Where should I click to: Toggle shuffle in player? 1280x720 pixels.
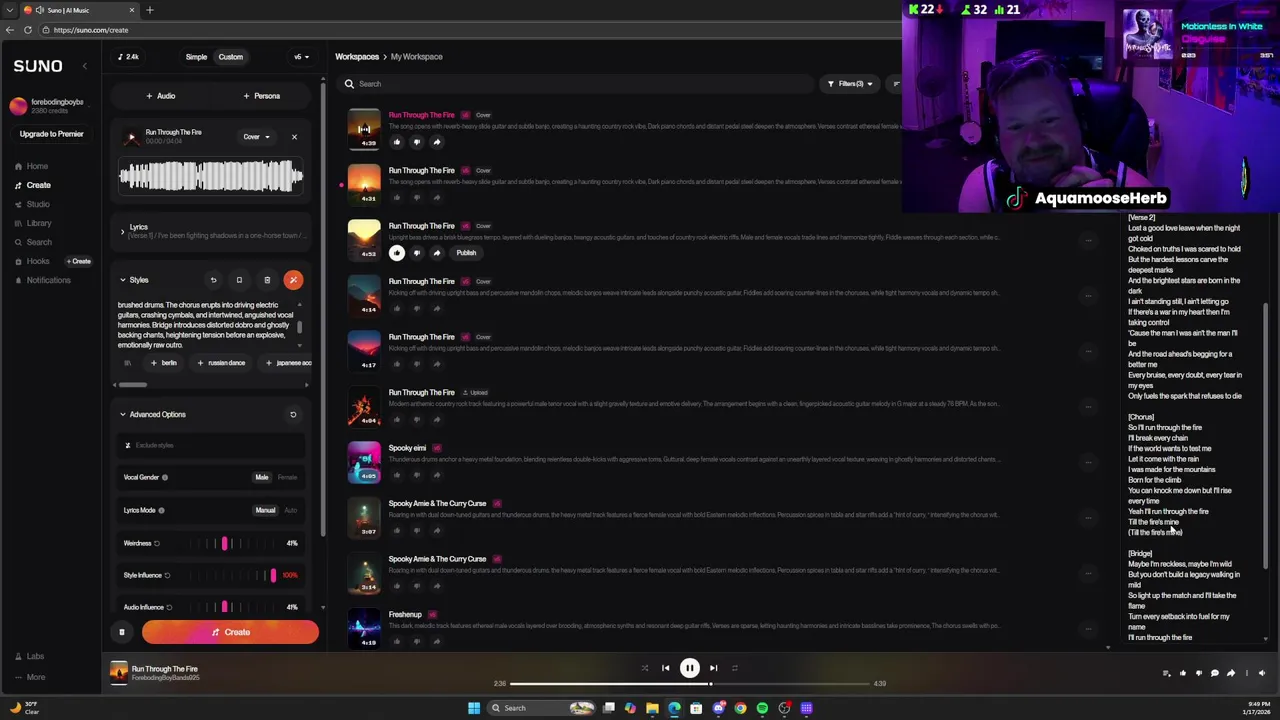[x=644, y=668]
